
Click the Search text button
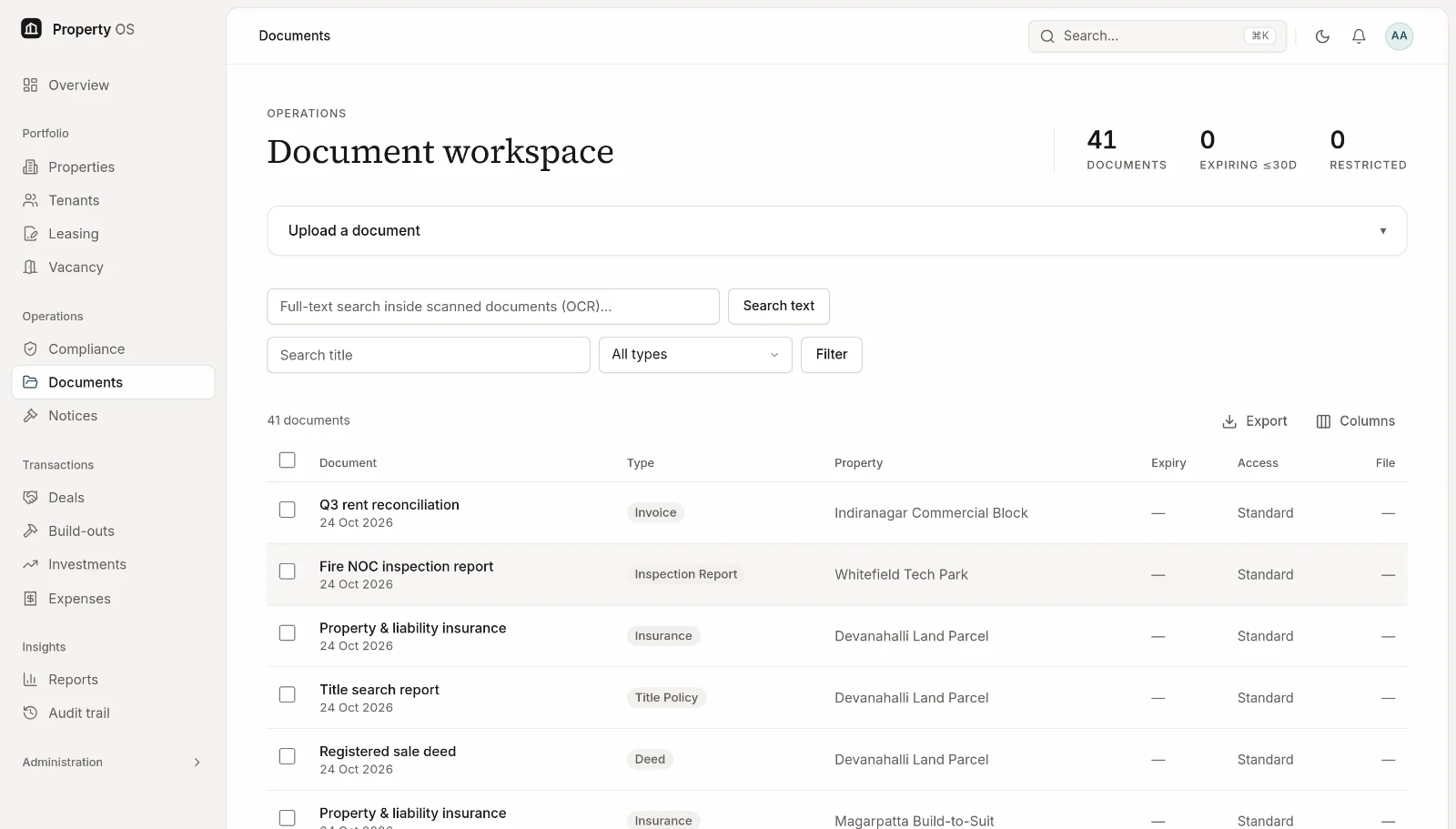778,306
